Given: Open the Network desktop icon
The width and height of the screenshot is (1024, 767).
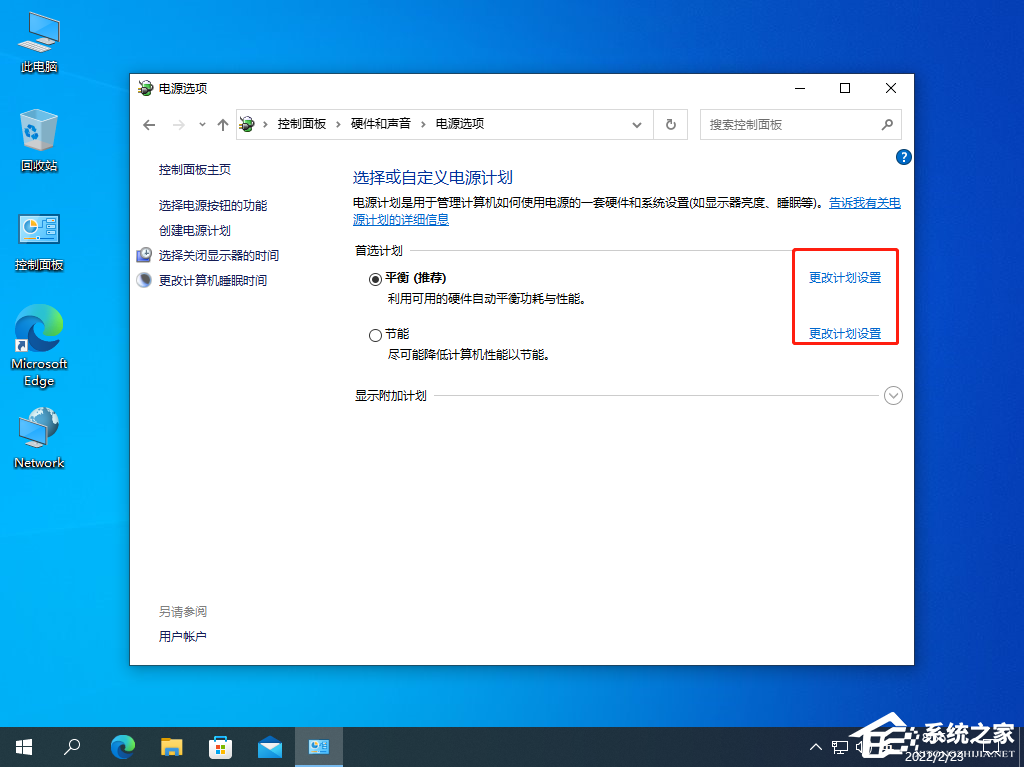Looking at the screenshot, I should pos(39,438).
